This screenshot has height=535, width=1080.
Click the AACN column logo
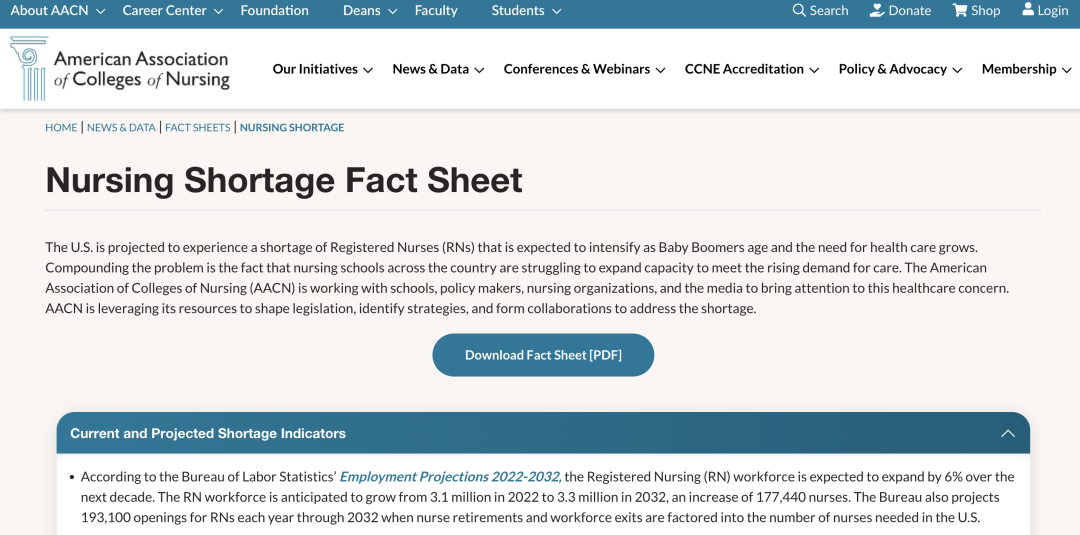click(x=29, y=69)
